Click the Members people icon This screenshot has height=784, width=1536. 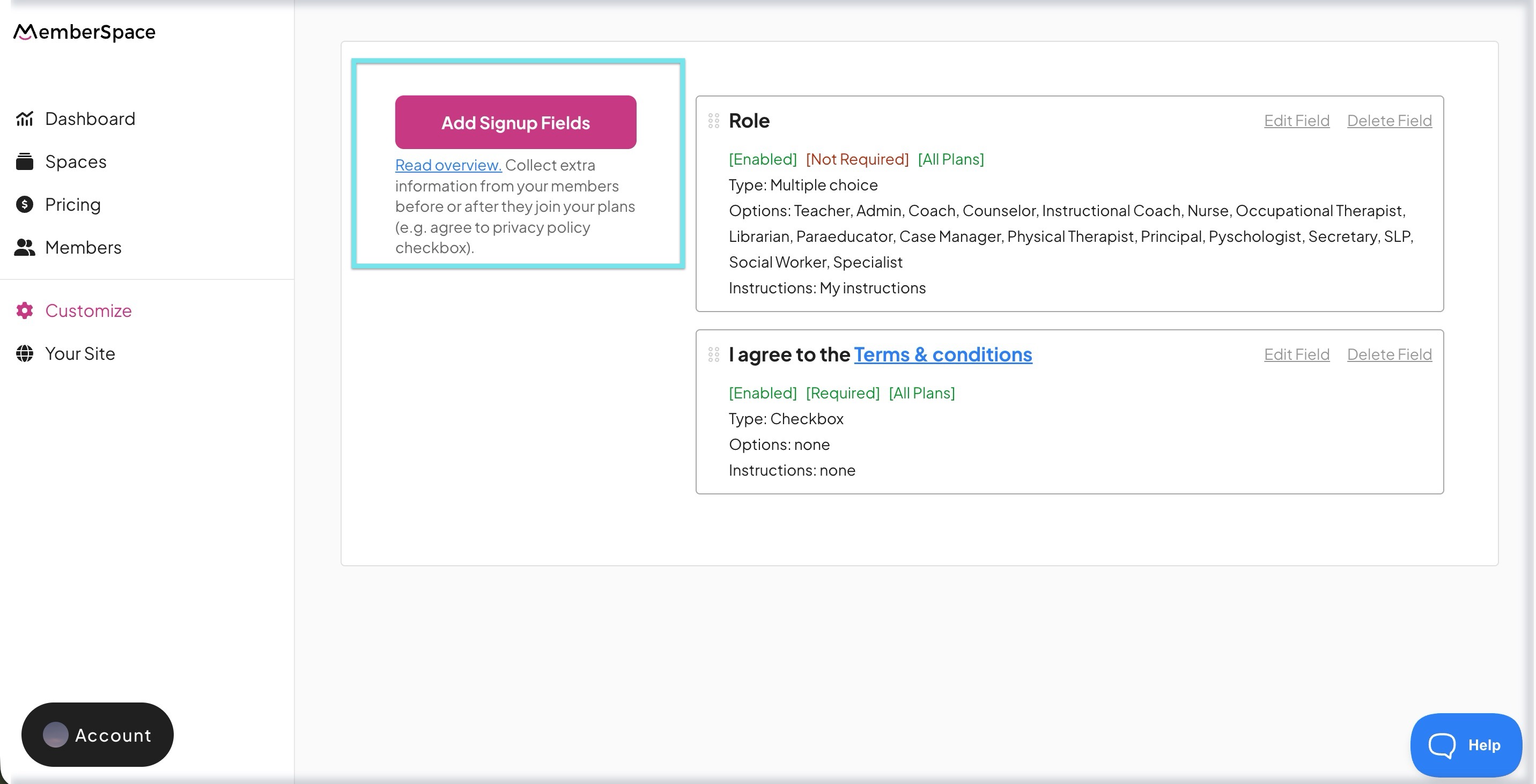25,247
